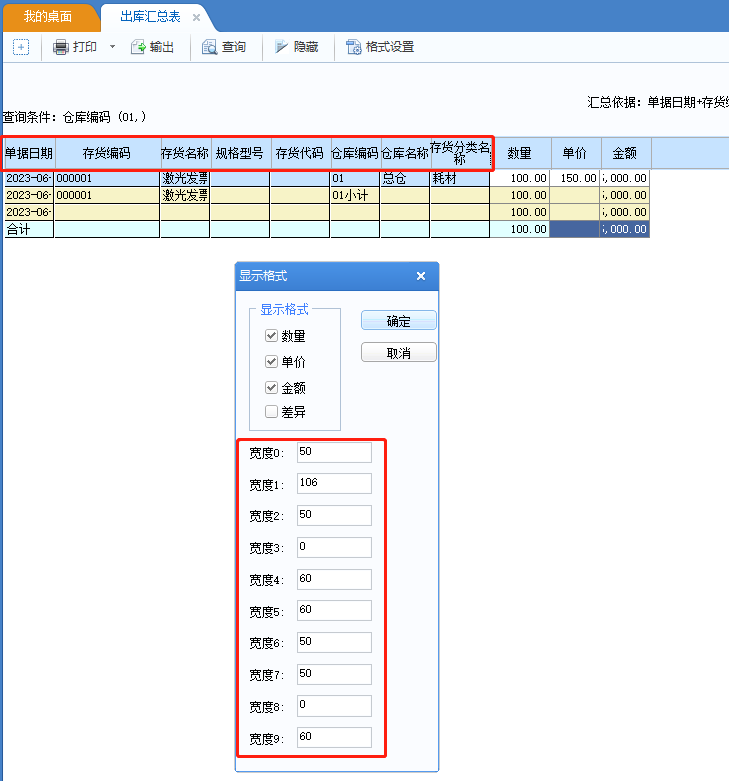Select the 01小计 cell
The height and width of the screenshot is (781, 729).
(x=355, y=195)
